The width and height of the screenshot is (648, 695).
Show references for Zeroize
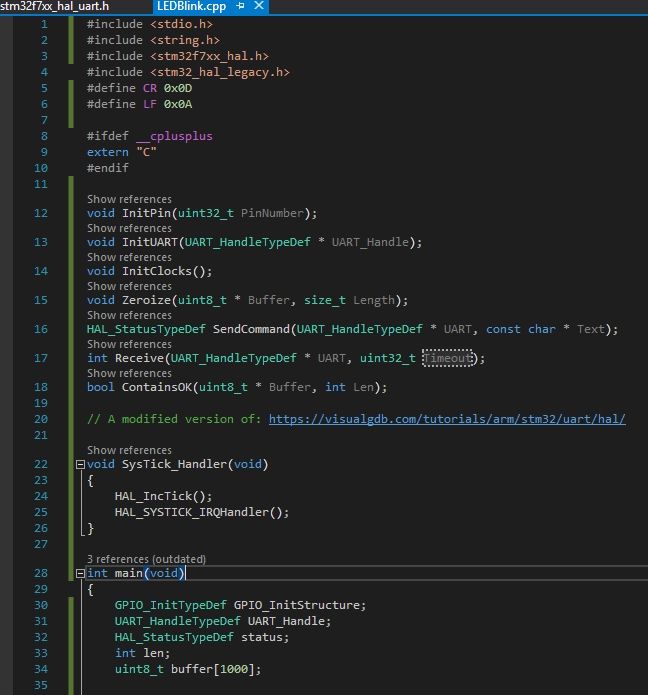(129, 286)
